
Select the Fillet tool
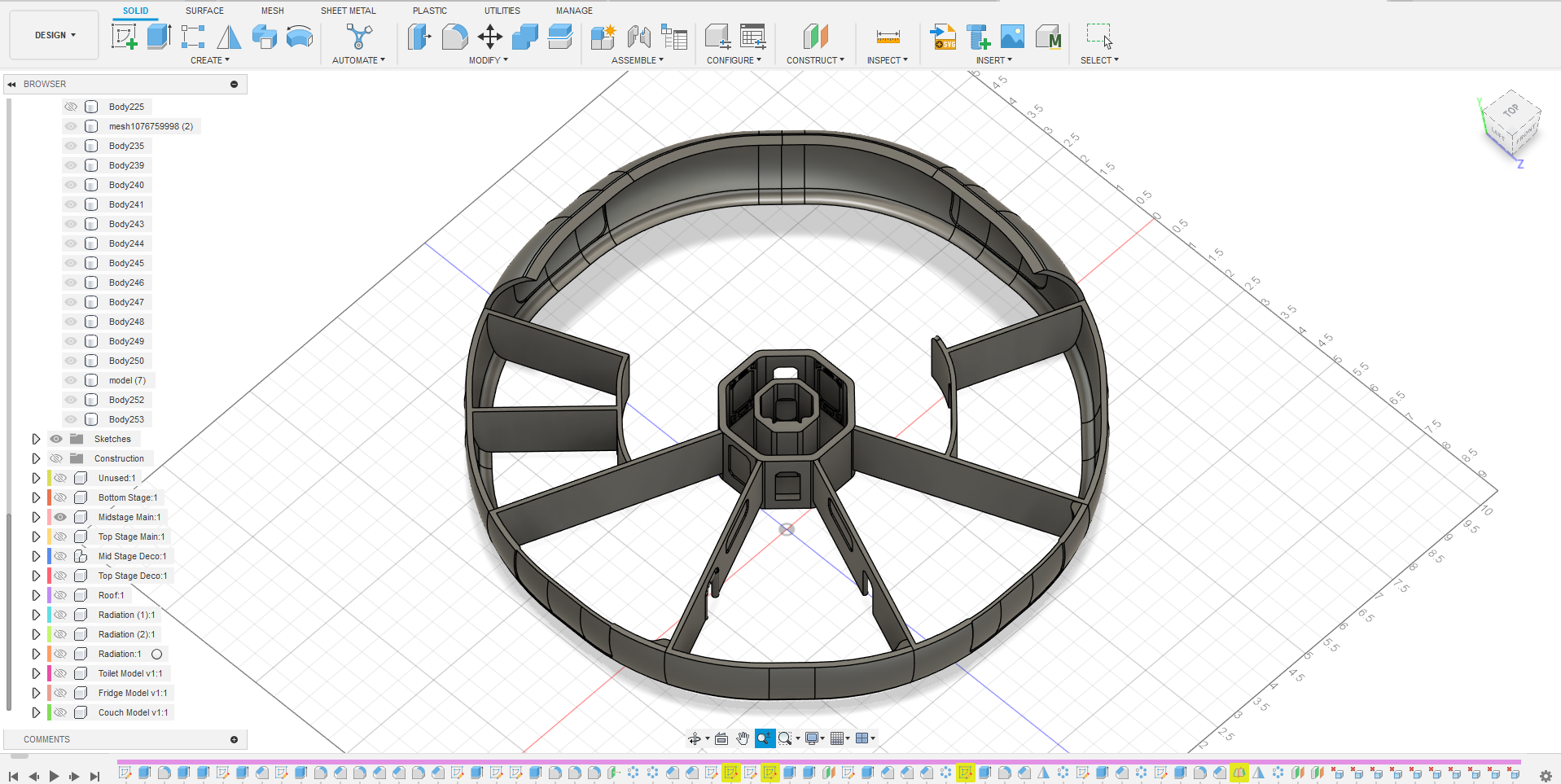(x=454, y=37)
